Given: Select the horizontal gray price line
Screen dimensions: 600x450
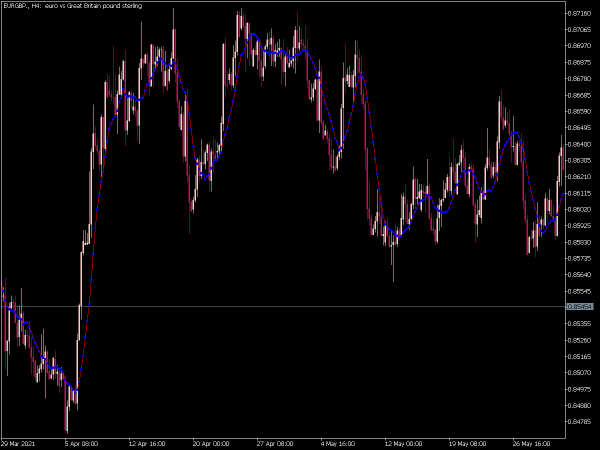Looking at the screenshot, I should pyautogui.click(x=283, y=307).
